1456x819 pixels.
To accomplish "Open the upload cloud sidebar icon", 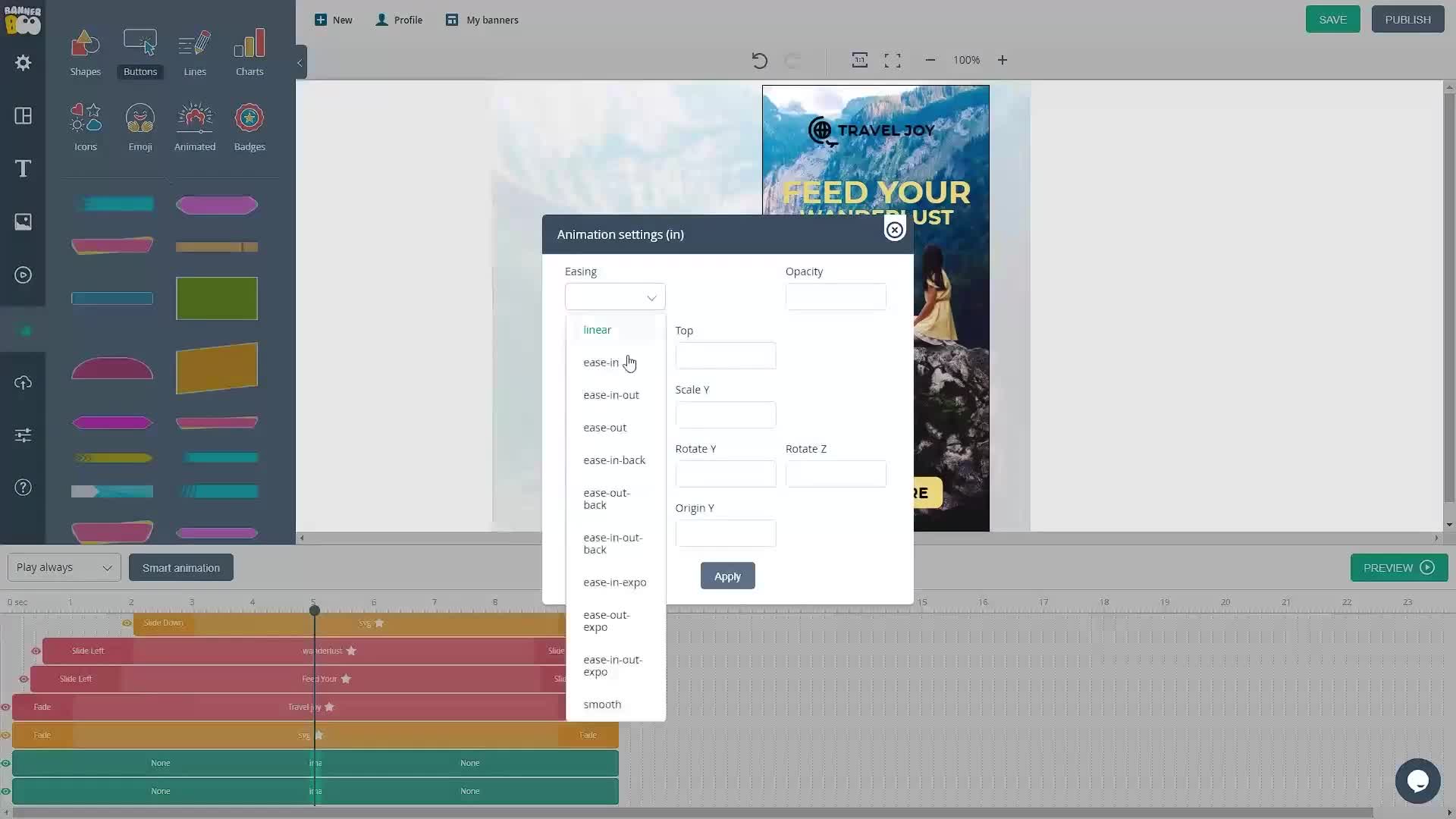I will pyautogui.click(x=23, y=382).
